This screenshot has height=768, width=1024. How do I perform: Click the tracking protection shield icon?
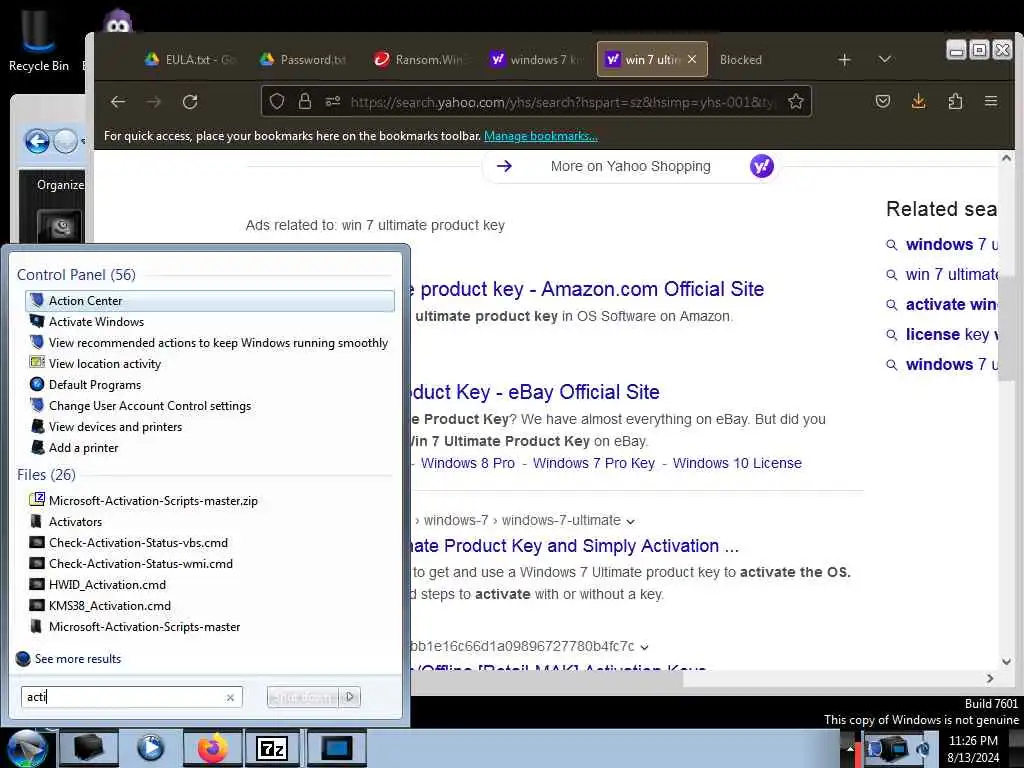click(x=277, y=101)
